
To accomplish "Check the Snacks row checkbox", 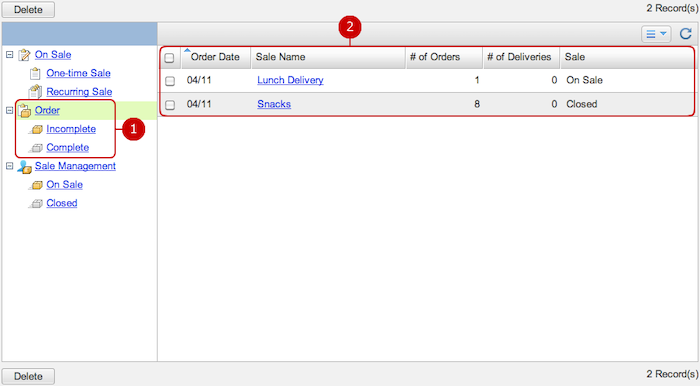I will [x=170, y=105].
